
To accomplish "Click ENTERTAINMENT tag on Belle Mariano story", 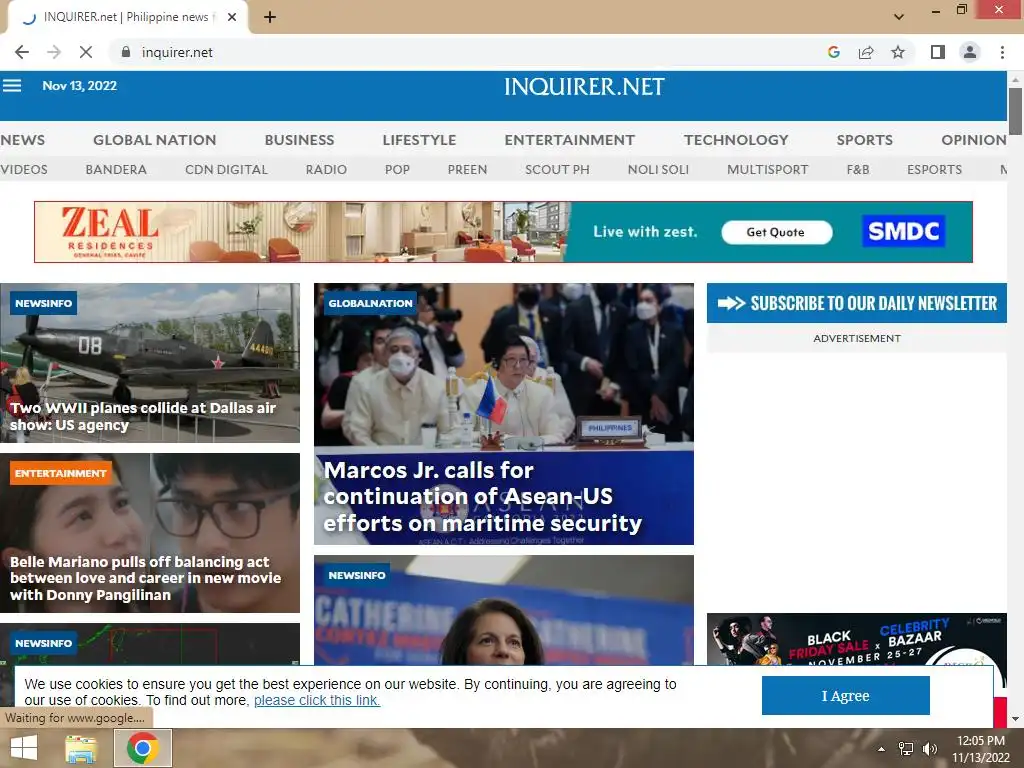I will click(60, 473).
